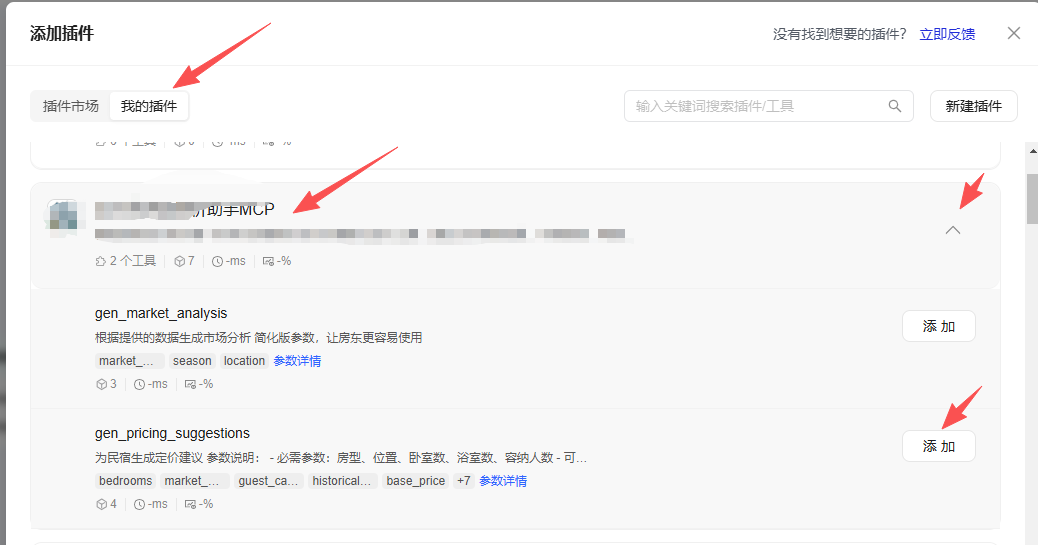Click the cube icon next to 3
The width and height of the screenshot is (1038, 545).
point(101,384)
